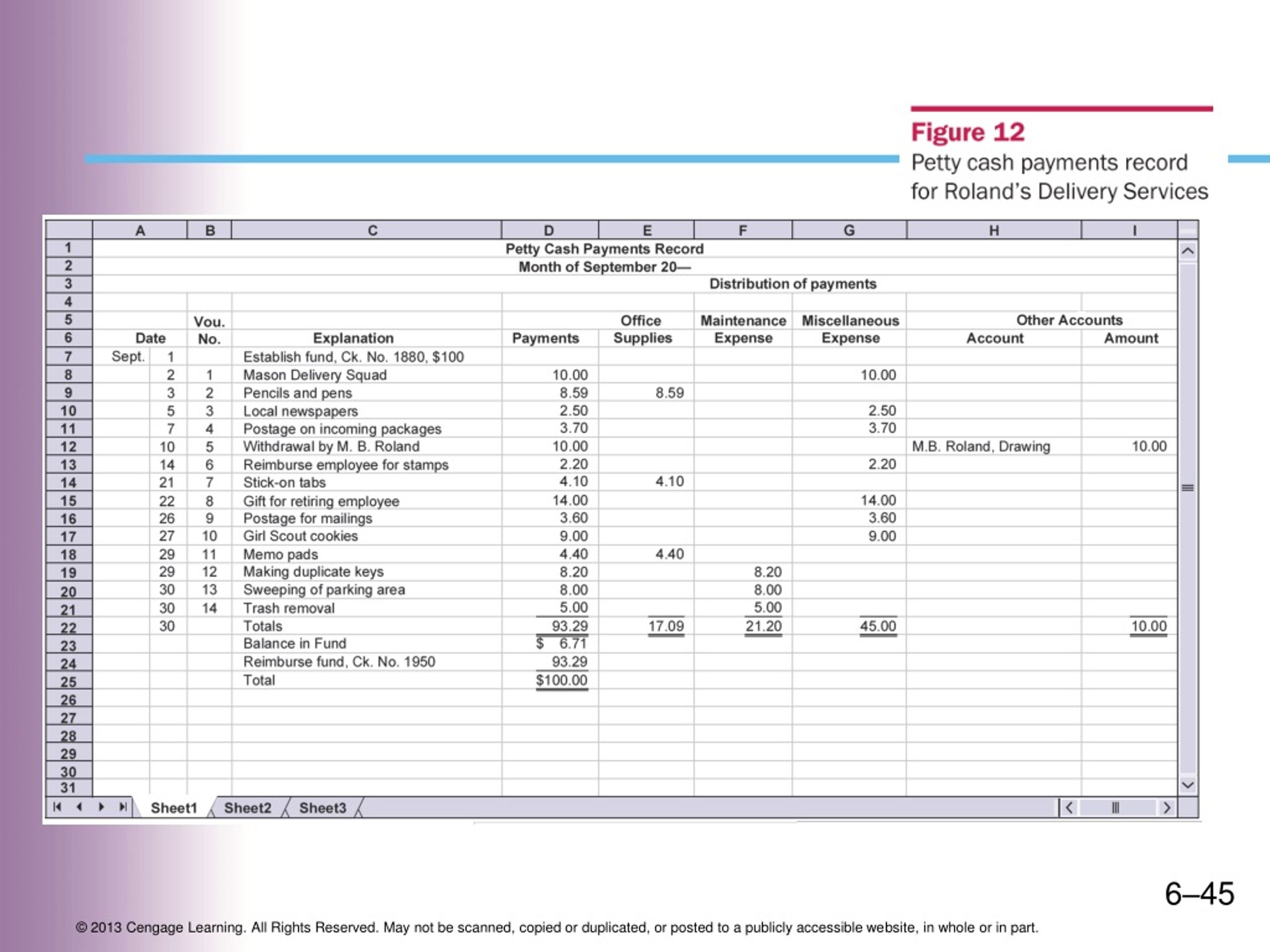
Task: Select column F header
Action: pyautogui.click(x=743, y=230)
